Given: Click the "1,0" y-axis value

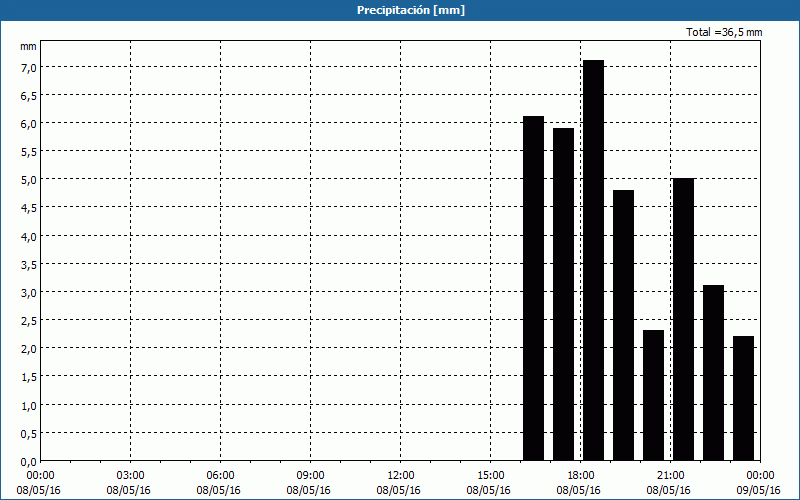Looking at the screenshot, I should [x=28, y=405].
